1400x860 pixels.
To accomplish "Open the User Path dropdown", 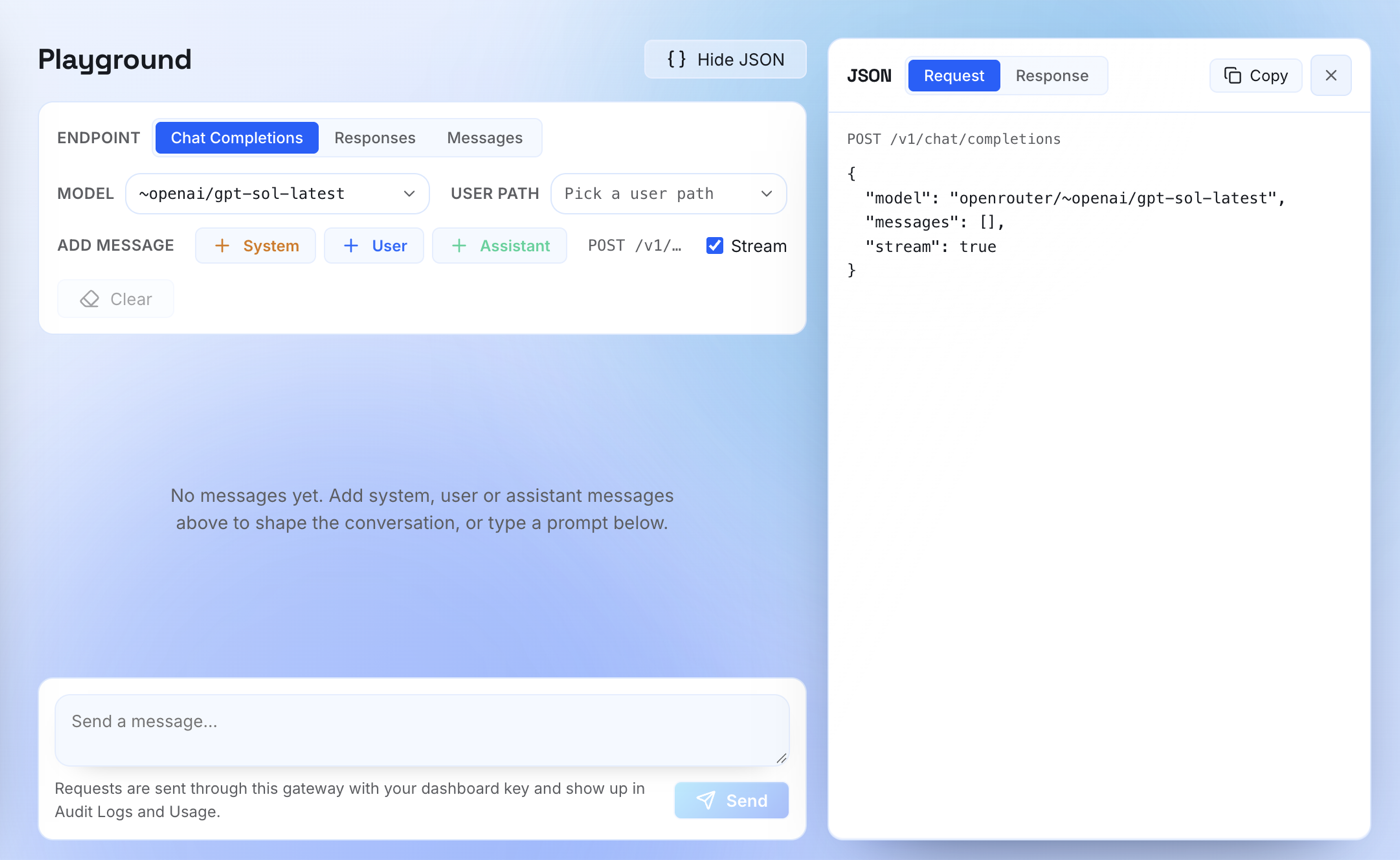I will [x=669, y=194].
